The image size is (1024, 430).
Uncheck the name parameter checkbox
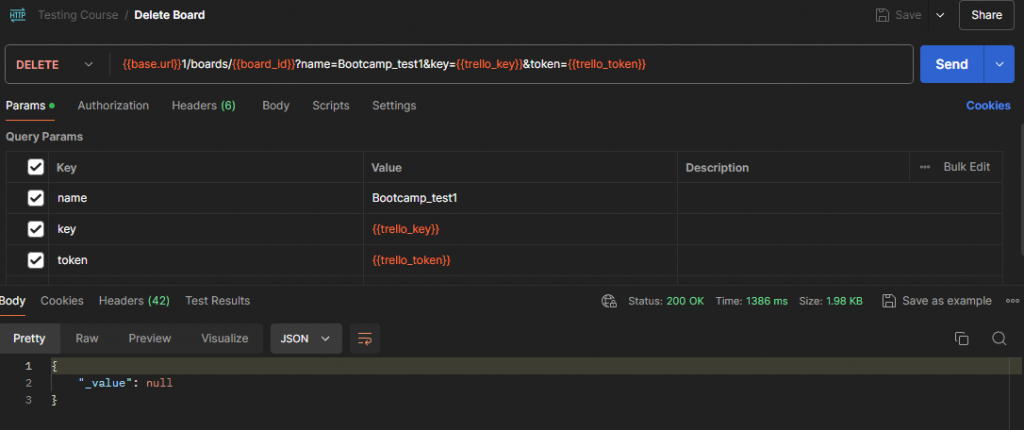tap(35, 198)
